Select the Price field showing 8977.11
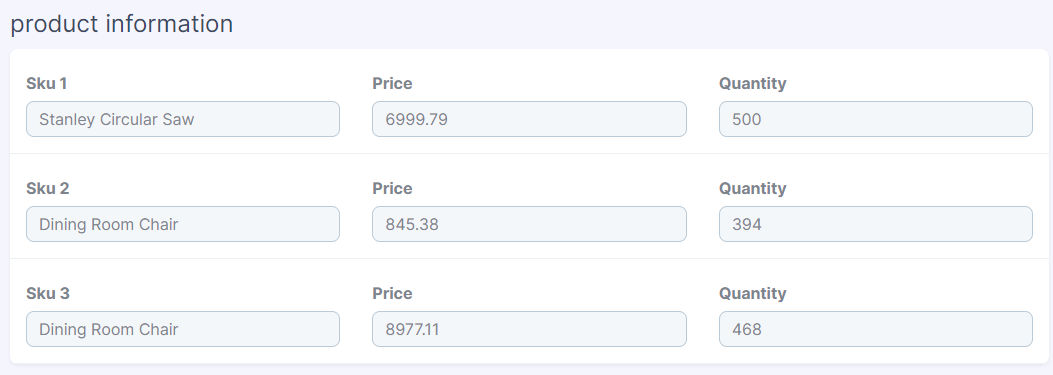Image resolution: width=1053 pixels, height=375 pixels. click(529, 329)
